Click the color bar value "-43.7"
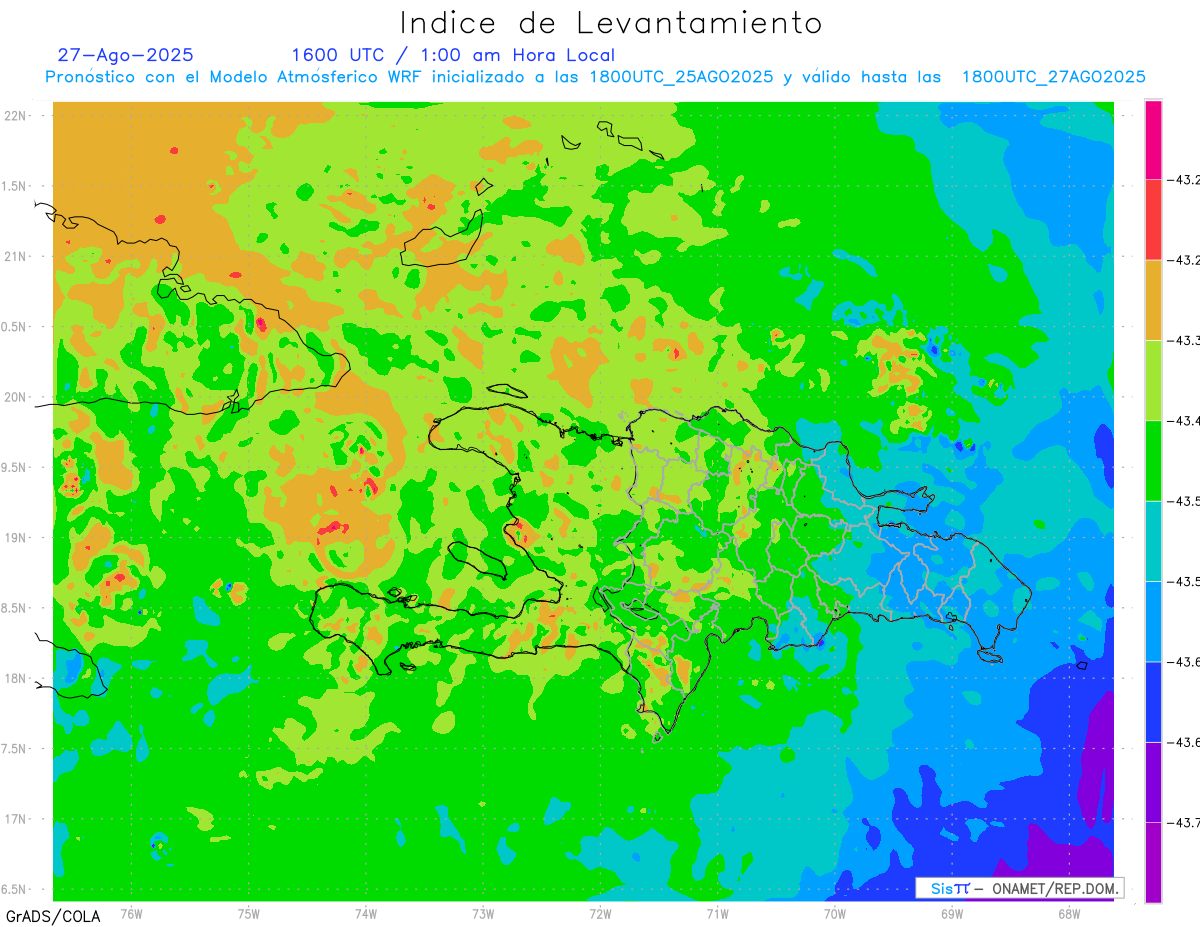Viewport: 1200px width, 927px height. point(1185,822)
